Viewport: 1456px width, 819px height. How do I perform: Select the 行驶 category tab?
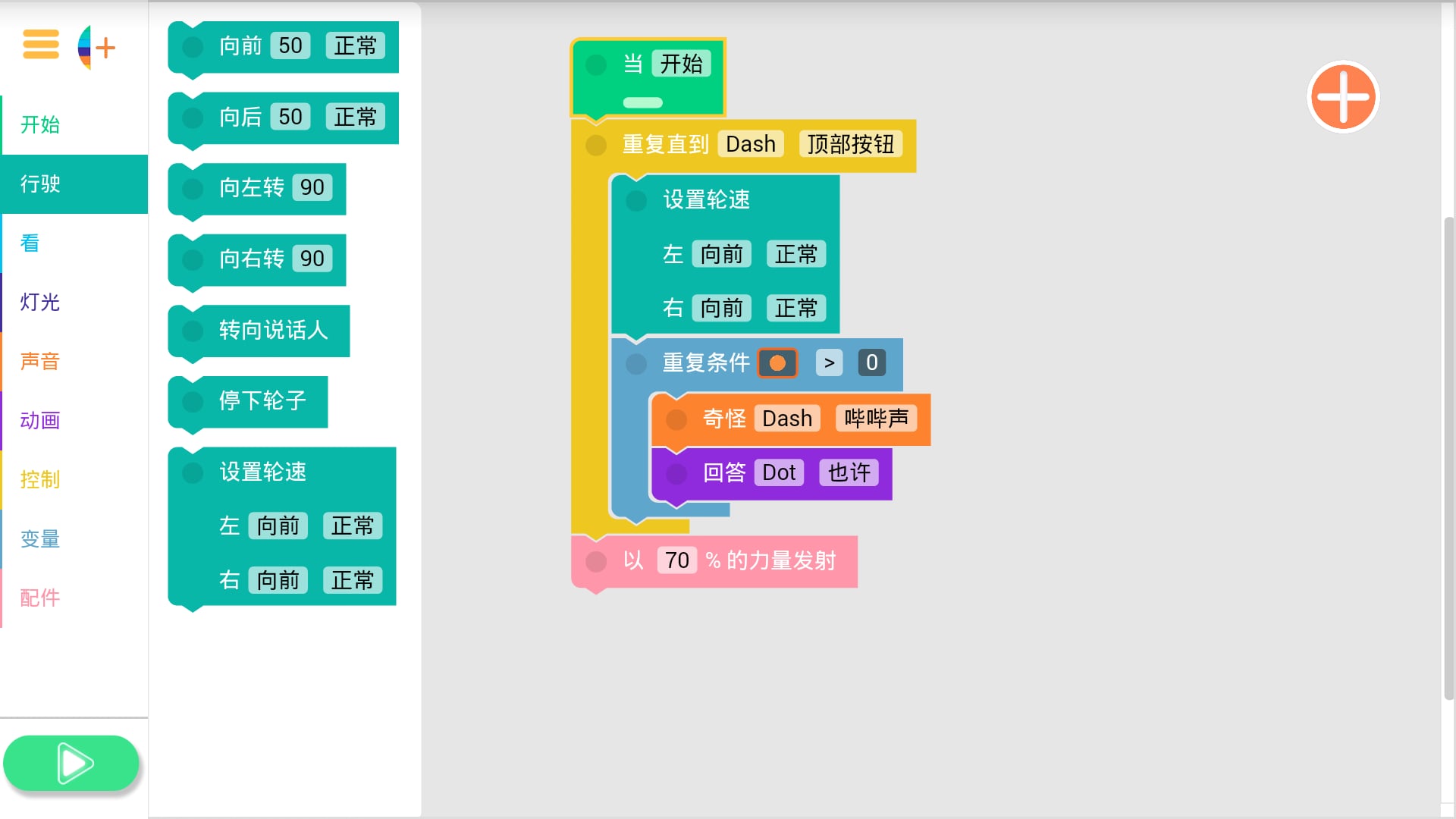tap(74, 184)
